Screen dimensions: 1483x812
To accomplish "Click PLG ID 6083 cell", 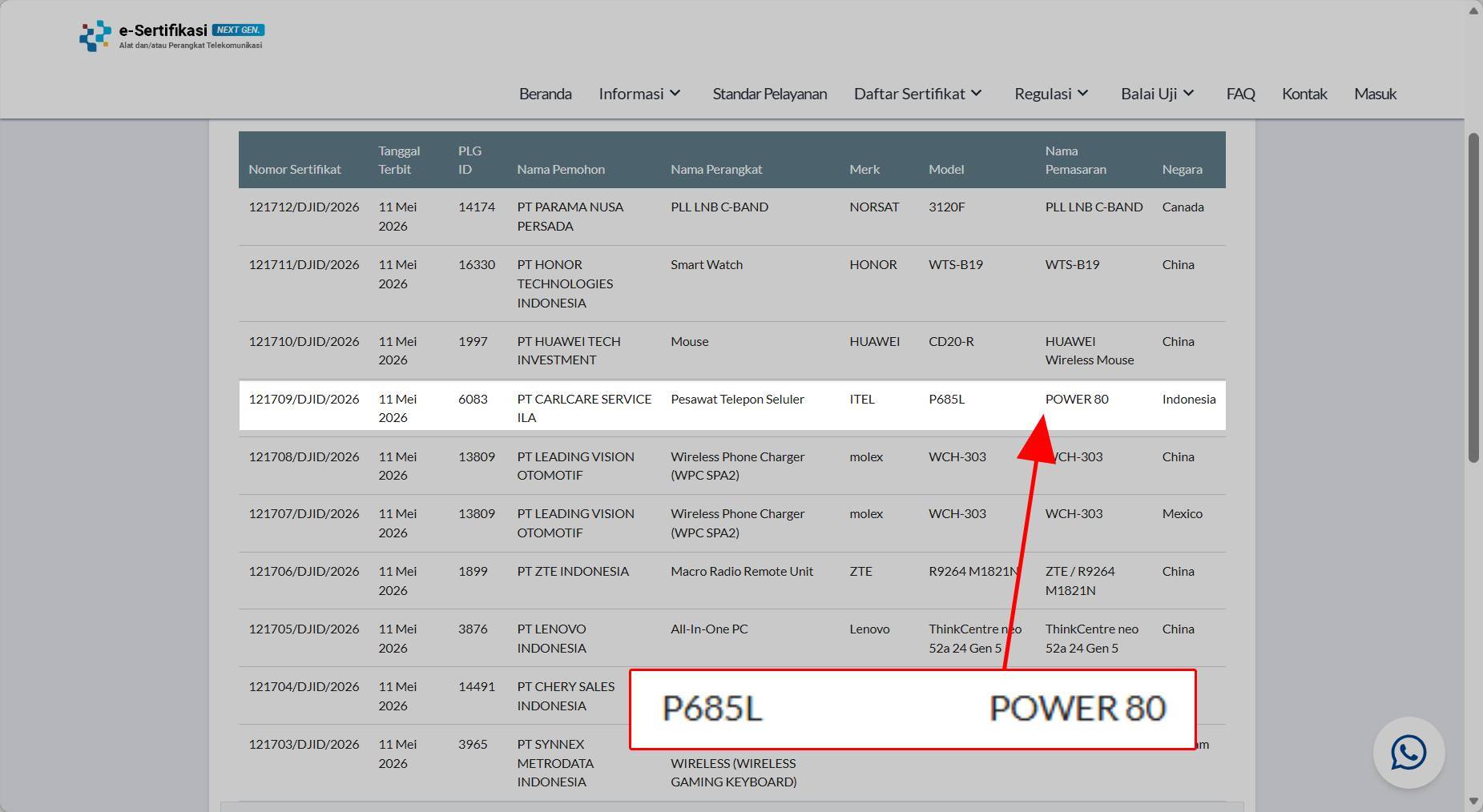I will (473, 399).
